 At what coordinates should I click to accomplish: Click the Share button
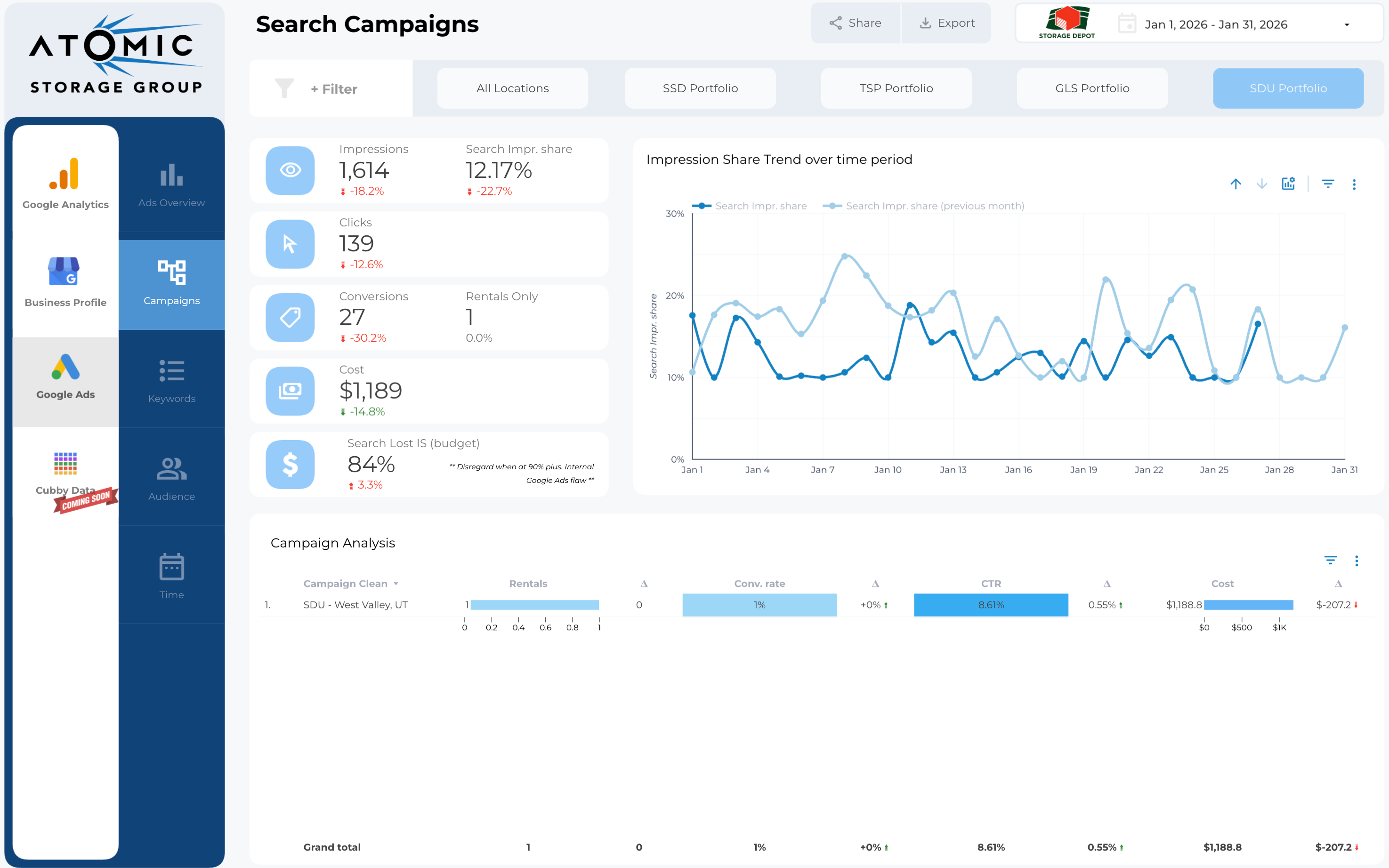point(855,23)
